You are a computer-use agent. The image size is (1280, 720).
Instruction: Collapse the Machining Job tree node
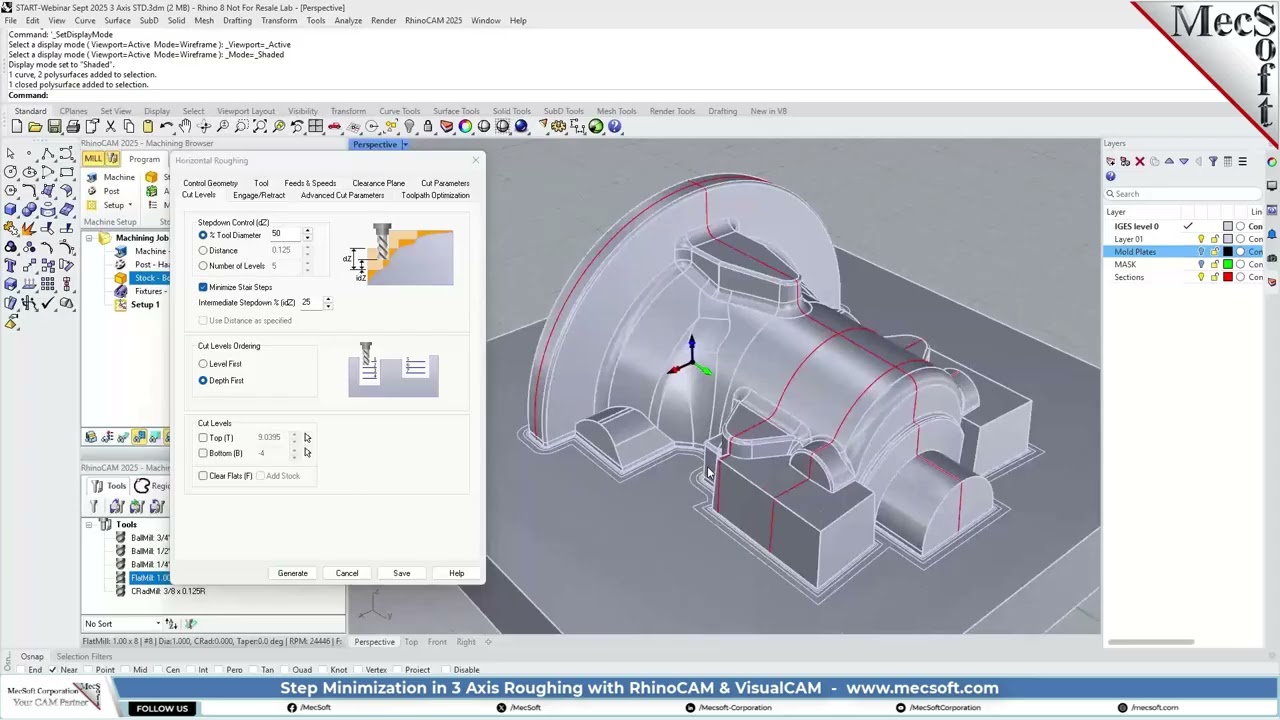(89, 238)
